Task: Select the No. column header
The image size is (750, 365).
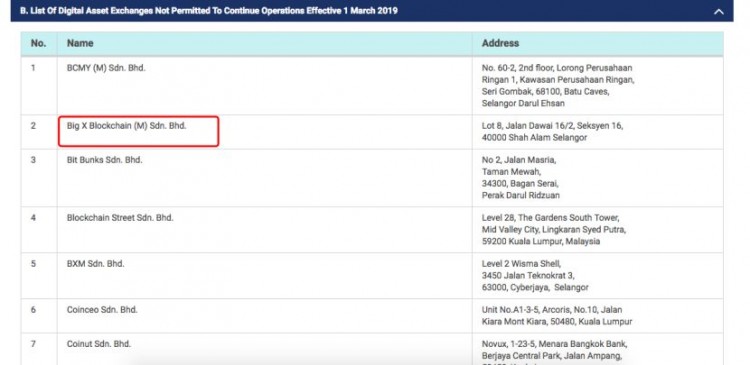Action: [38, 43]
